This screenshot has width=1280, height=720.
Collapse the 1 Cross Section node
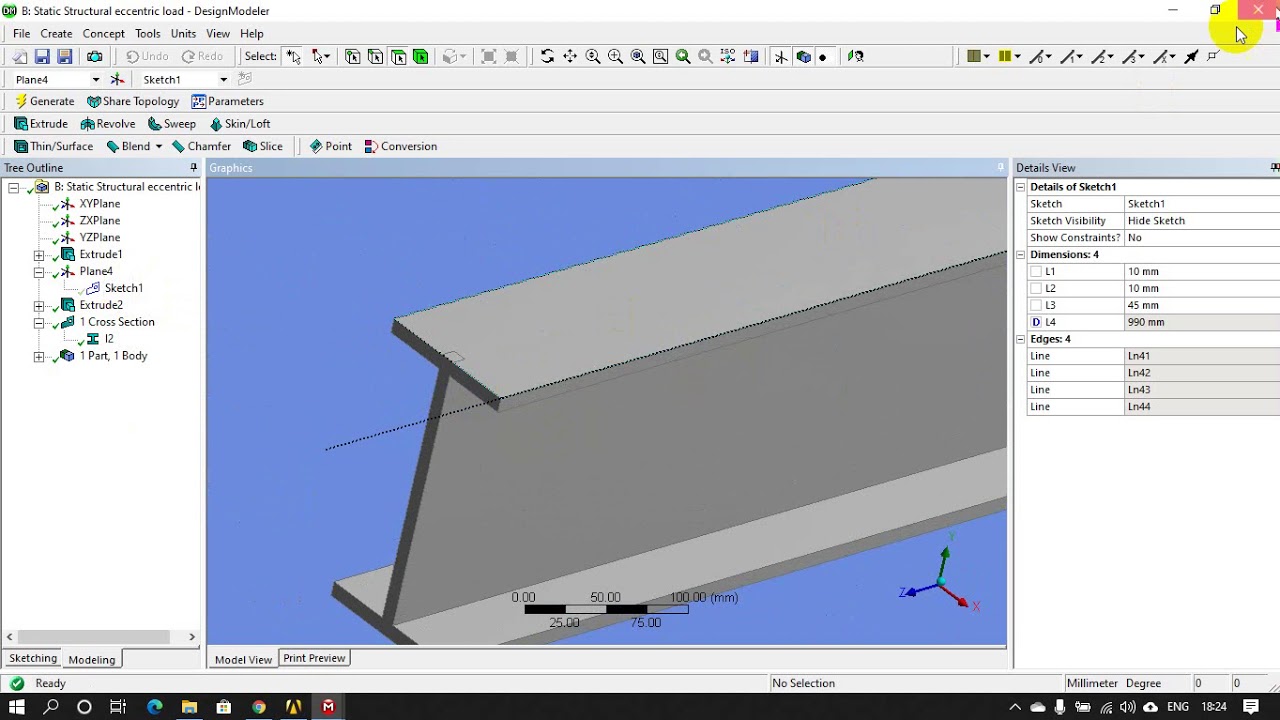click(x=39, y=322)
